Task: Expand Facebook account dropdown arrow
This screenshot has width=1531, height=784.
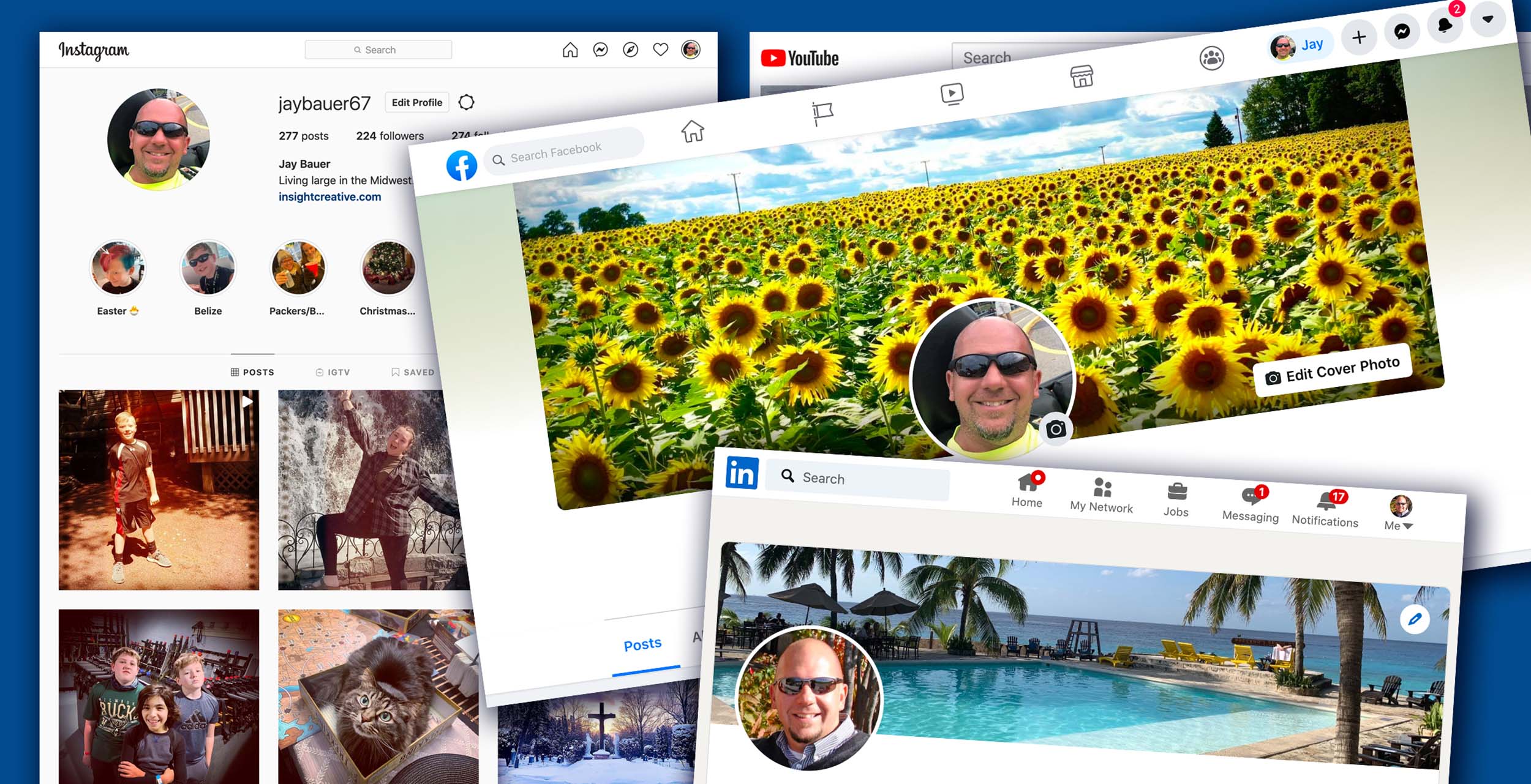Action: pos(1488,19)
